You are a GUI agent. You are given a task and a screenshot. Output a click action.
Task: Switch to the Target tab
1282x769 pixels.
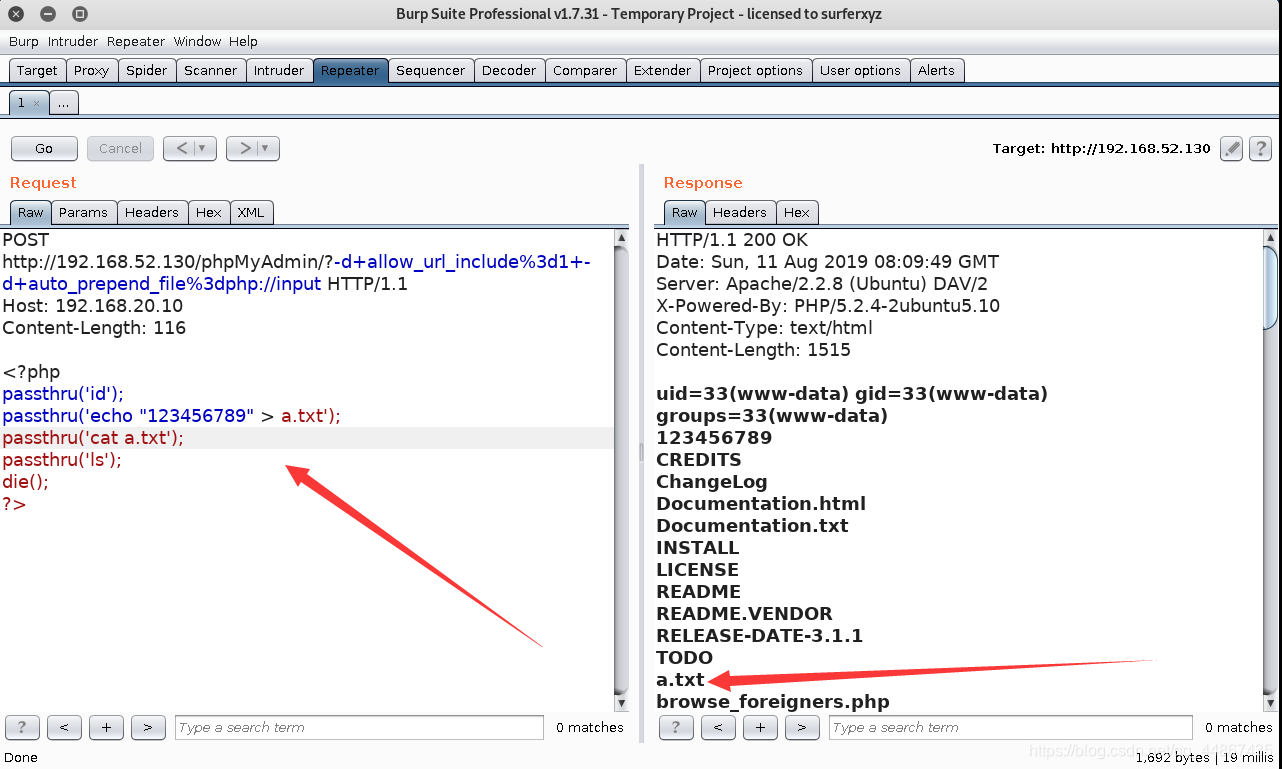click(x=37, y=71)
